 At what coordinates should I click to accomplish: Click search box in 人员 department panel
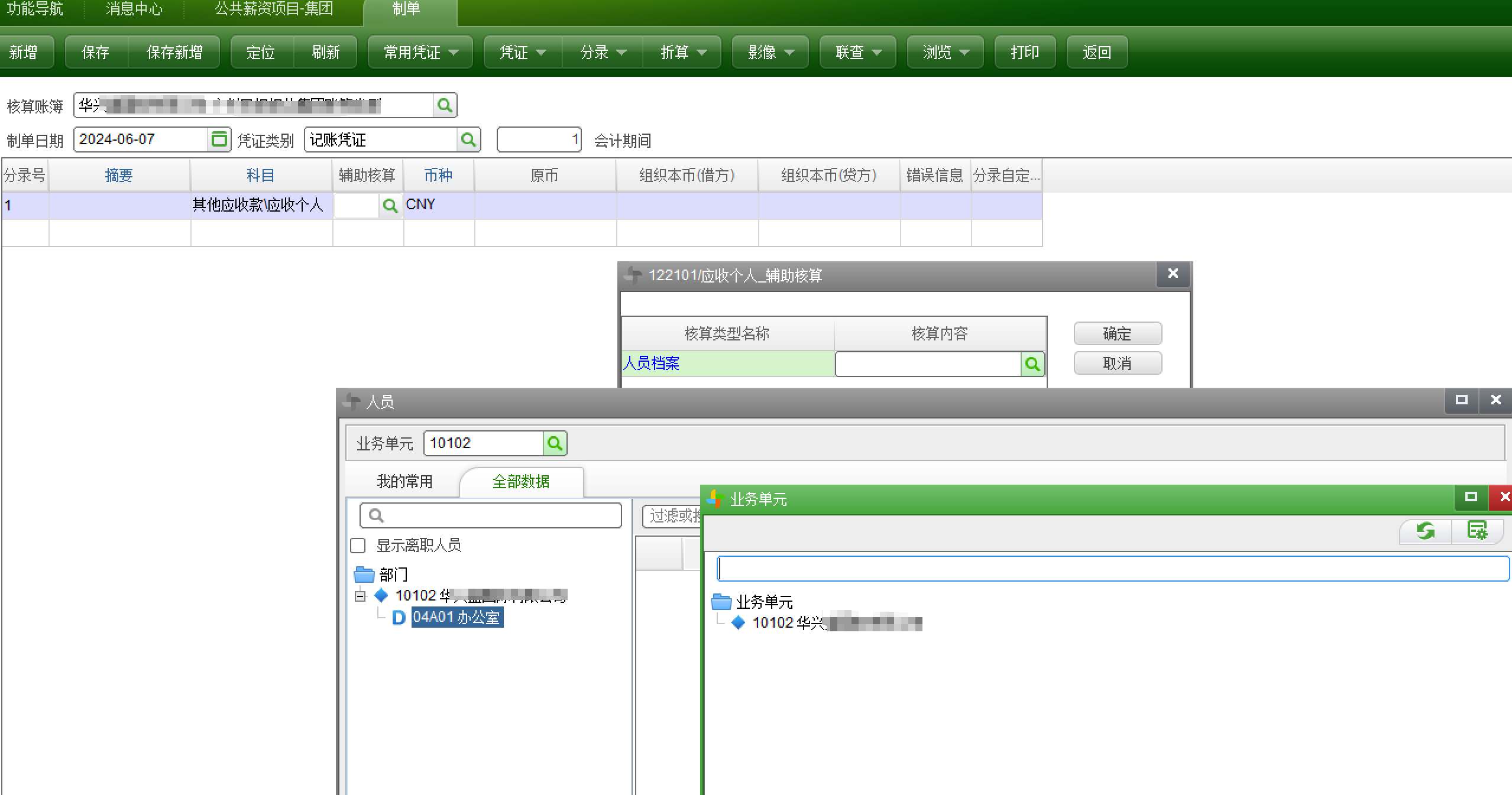coord(491,515)
